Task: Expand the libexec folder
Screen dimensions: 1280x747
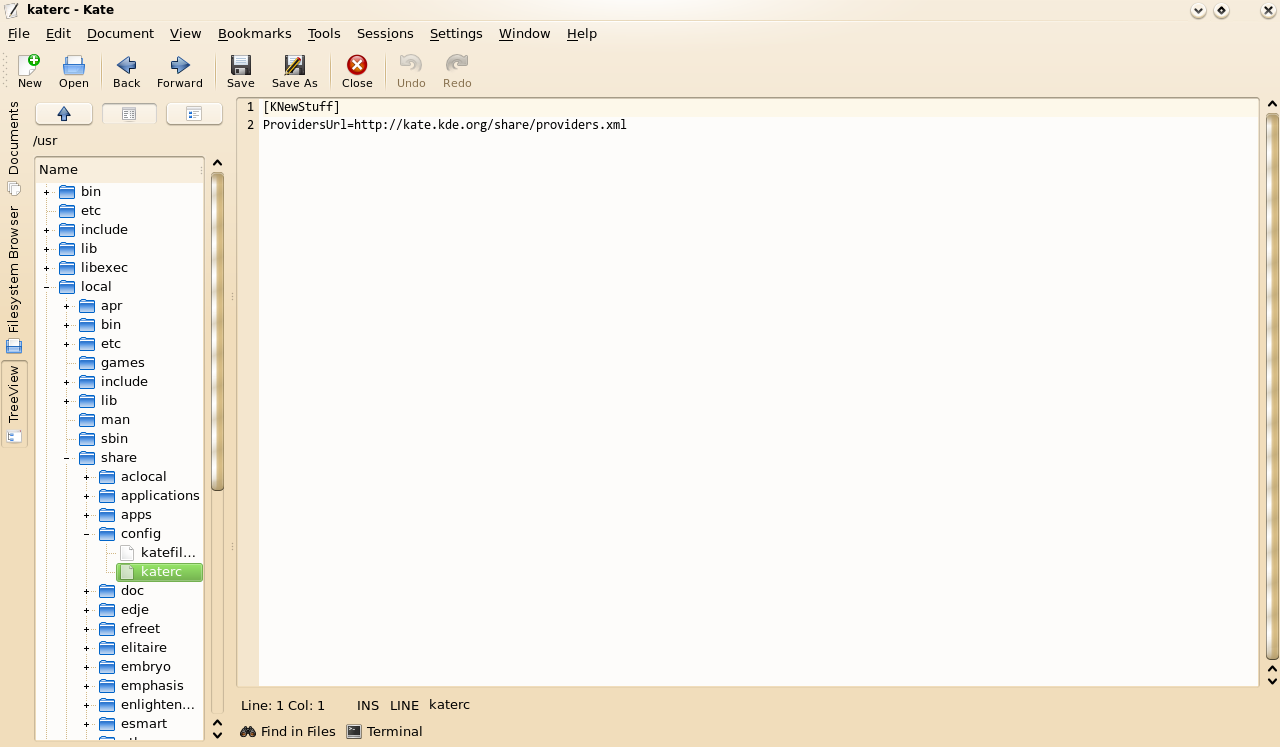Action: click(x=47, y=268)
